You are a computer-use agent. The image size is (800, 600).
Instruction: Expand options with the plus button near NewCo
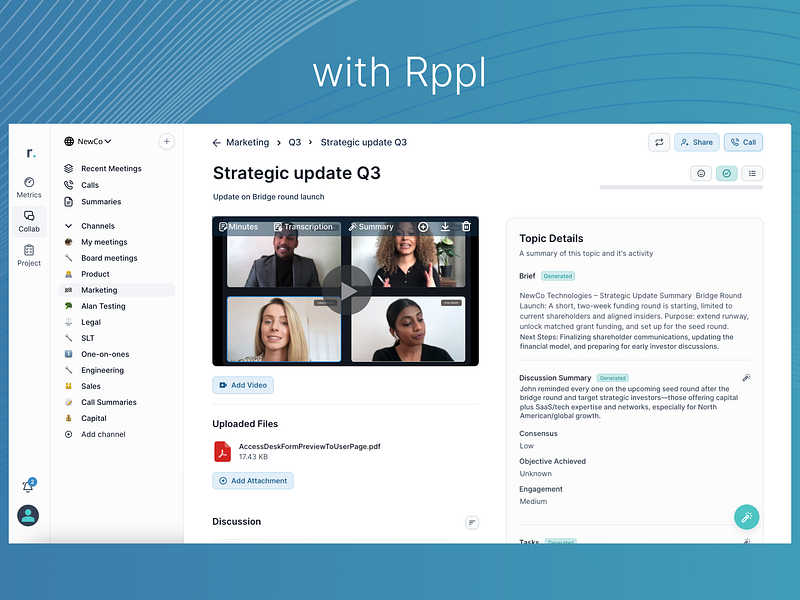166,141
